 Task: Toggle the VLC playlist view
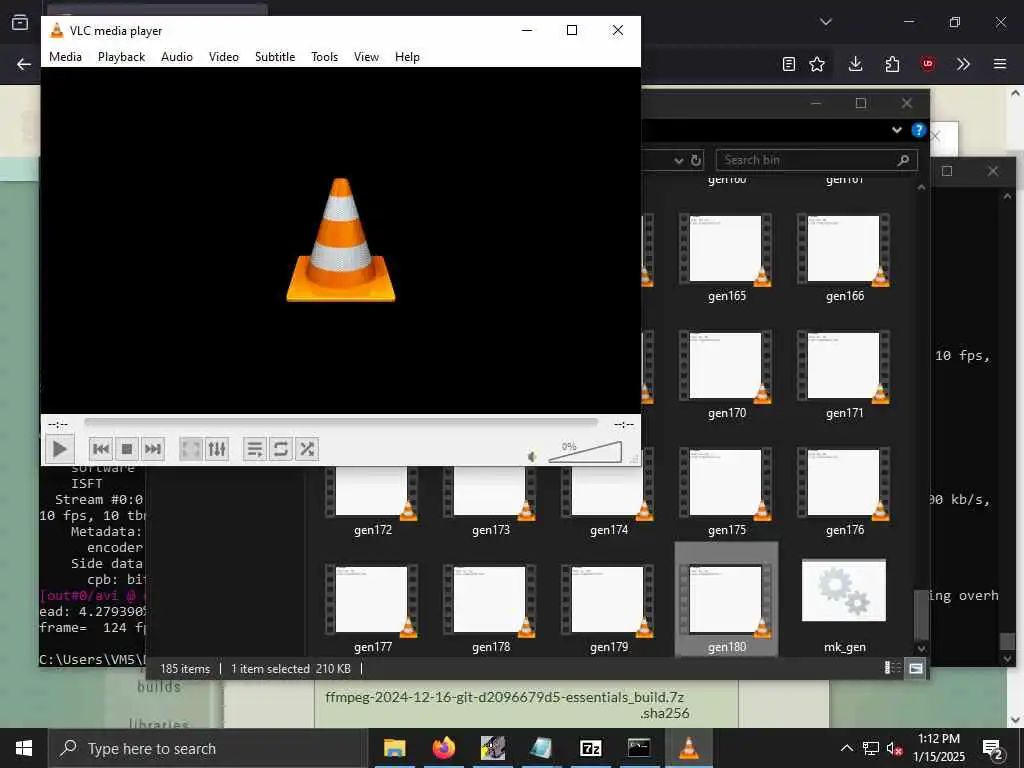coord(254,449)
